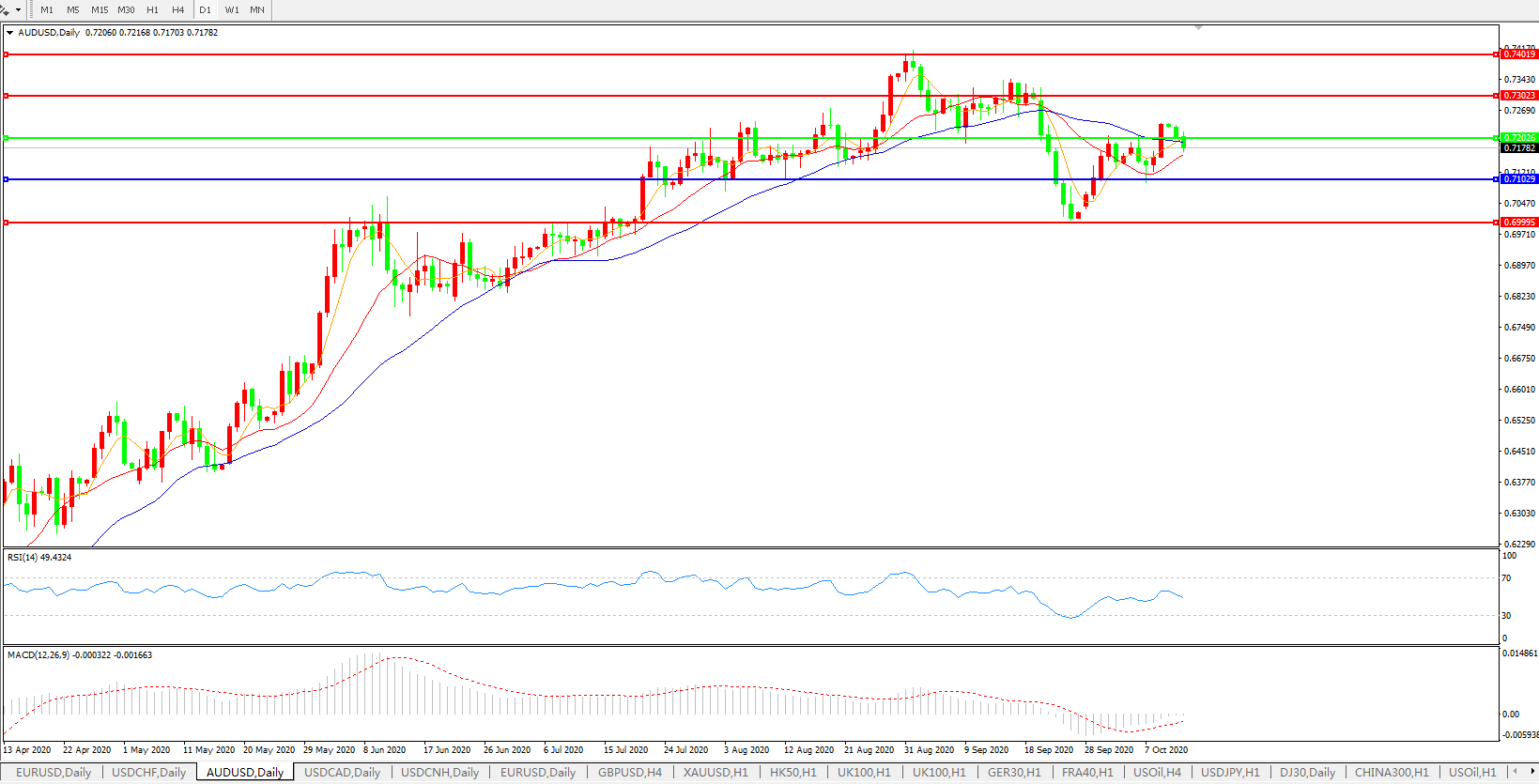Click the chart shift gray triangle marker
Image resolution: width=1539 pixels, height=784 pixels.
(1198, 28)
